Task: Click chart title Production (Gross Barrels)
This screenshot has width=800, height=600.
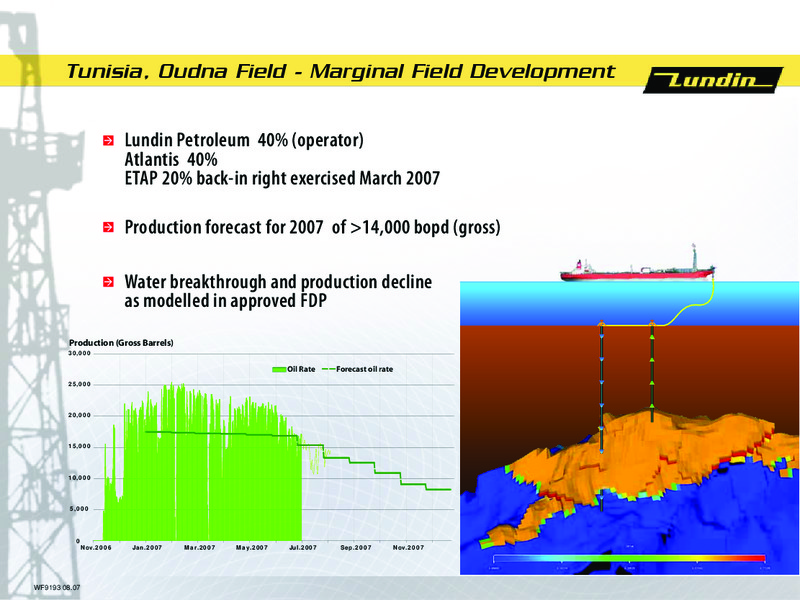Action: (121, 343)
